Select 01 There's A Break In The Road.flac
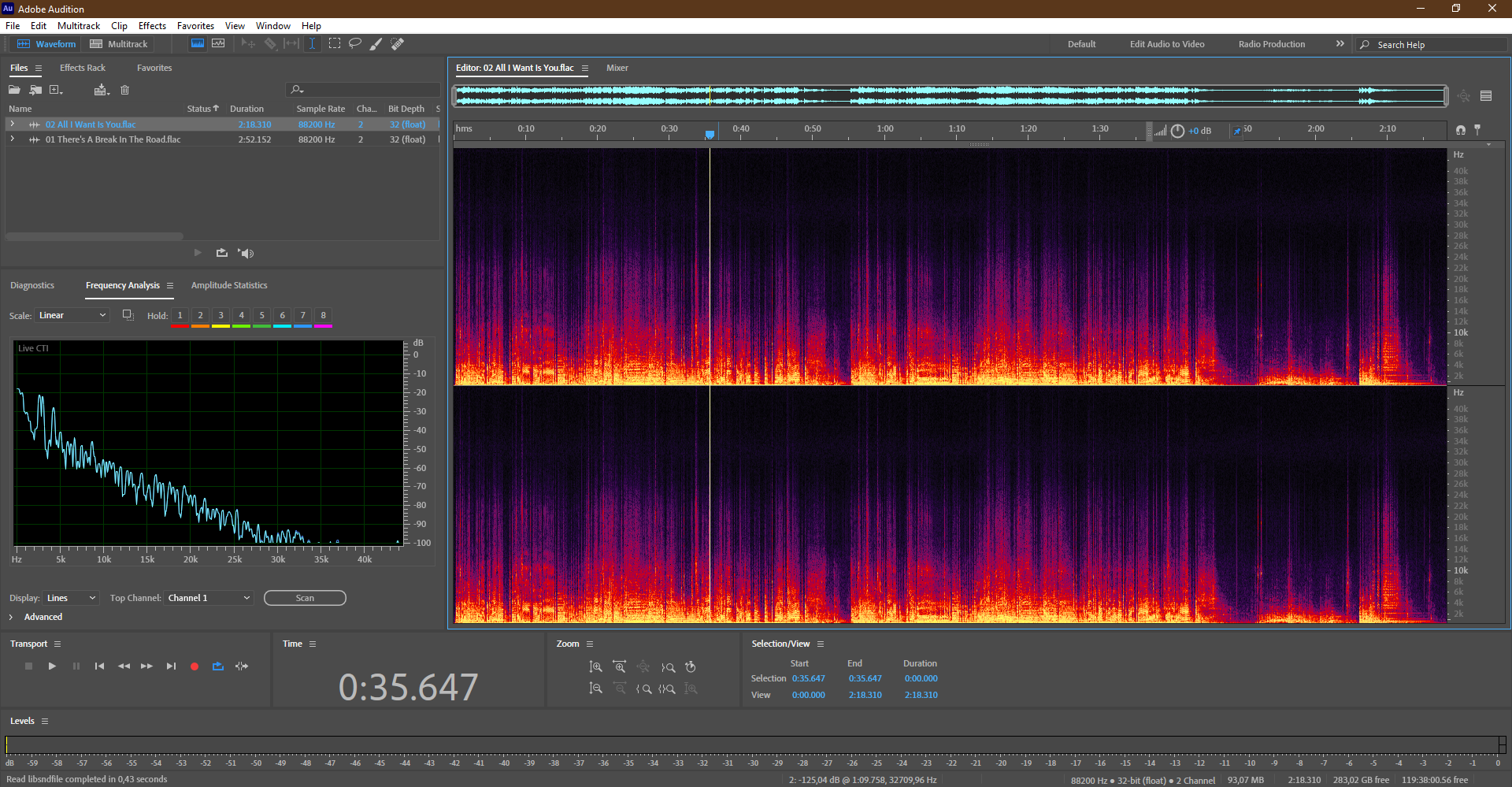 [113, 139]
